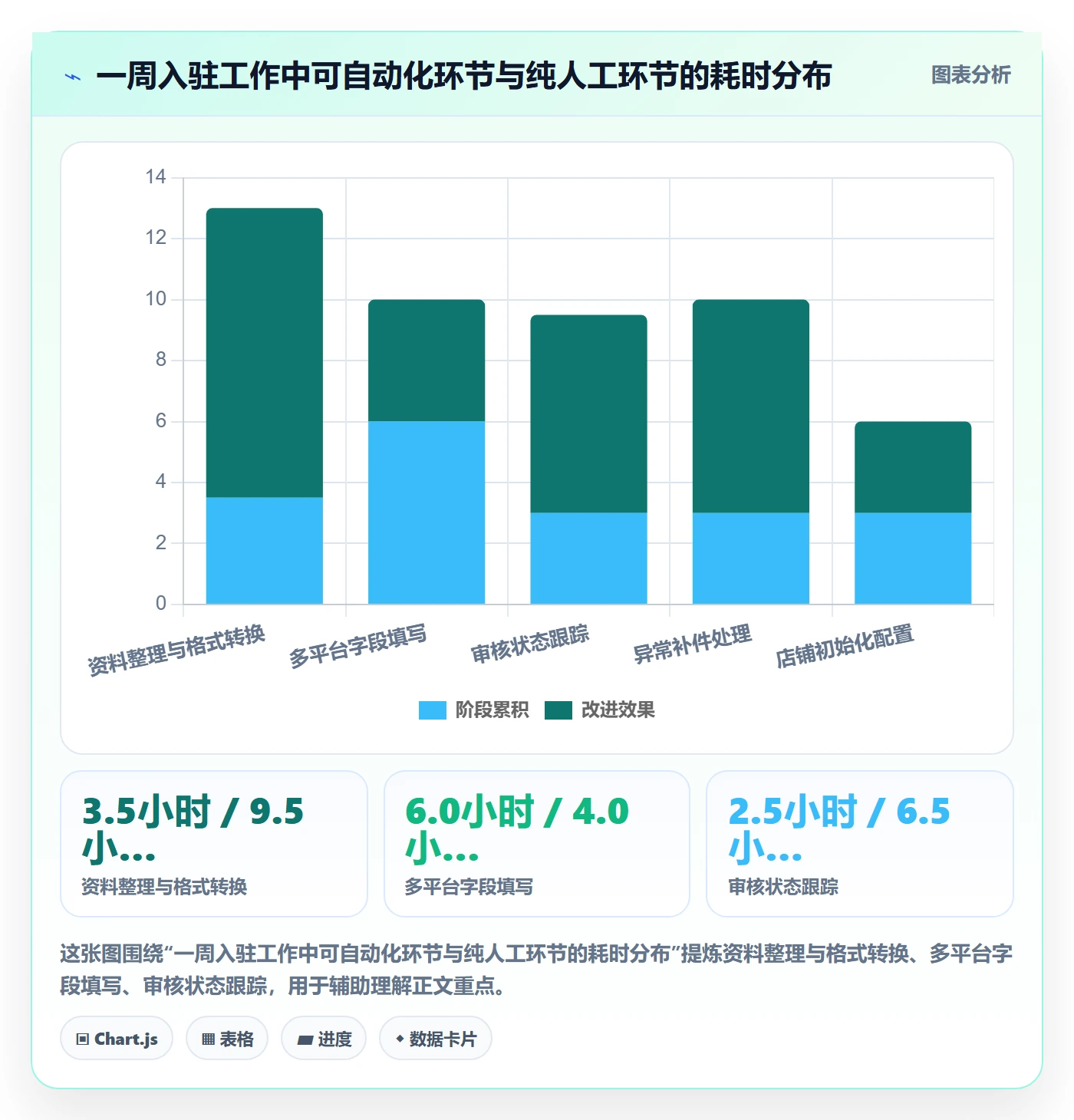The image size is (1074, 1120).
Task: Click the 资料整理与格式转换 x-axis label
Action: (x=176, y=651)
